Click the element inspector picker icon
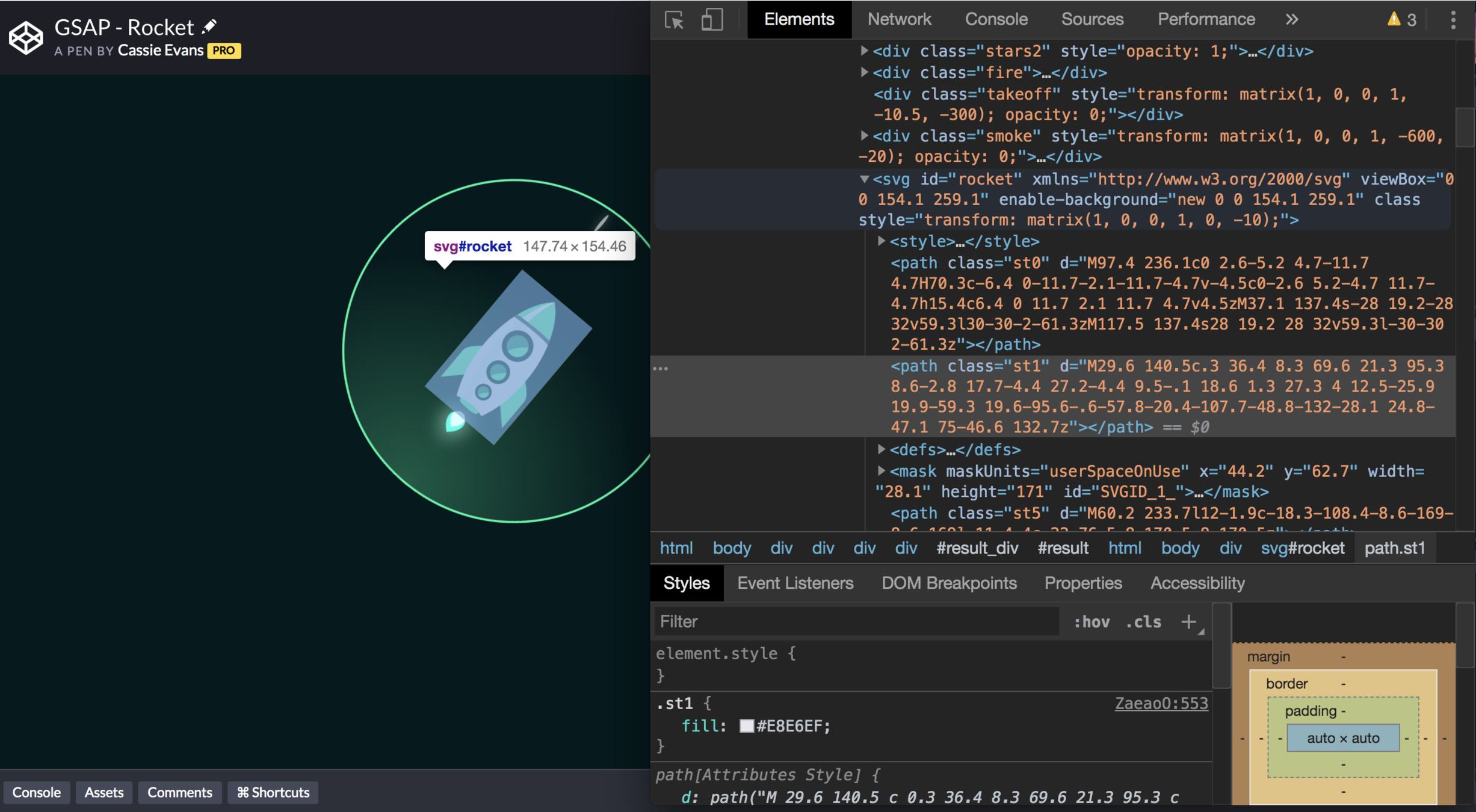Image resolution: width=1476 pixels, height=812 pixels. coord(674,20)
